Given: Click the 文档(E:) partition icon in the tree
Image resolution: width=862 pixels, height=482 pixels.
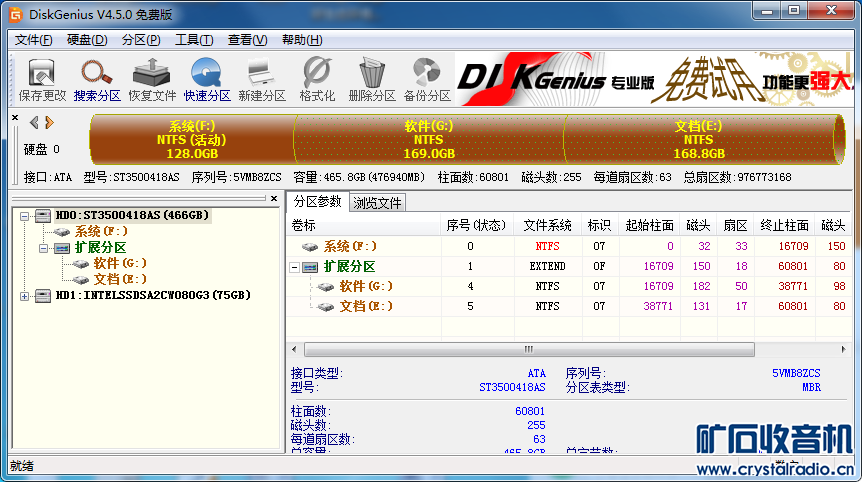Looking at the screenshot, I should 80,280.
